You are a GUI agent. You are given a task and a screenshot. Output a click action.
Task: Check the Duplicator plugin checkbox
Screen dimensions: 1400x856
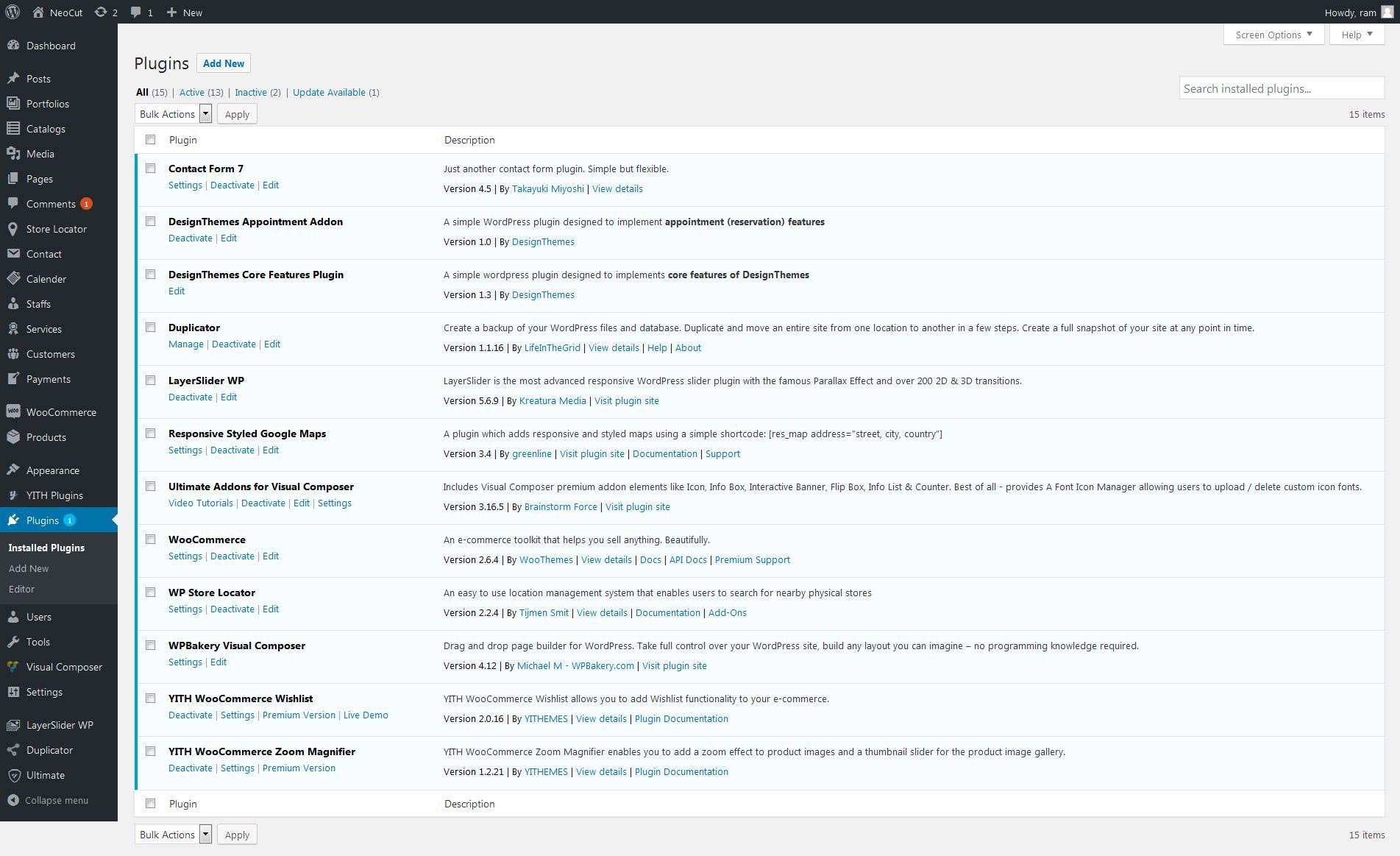[151, 328]
